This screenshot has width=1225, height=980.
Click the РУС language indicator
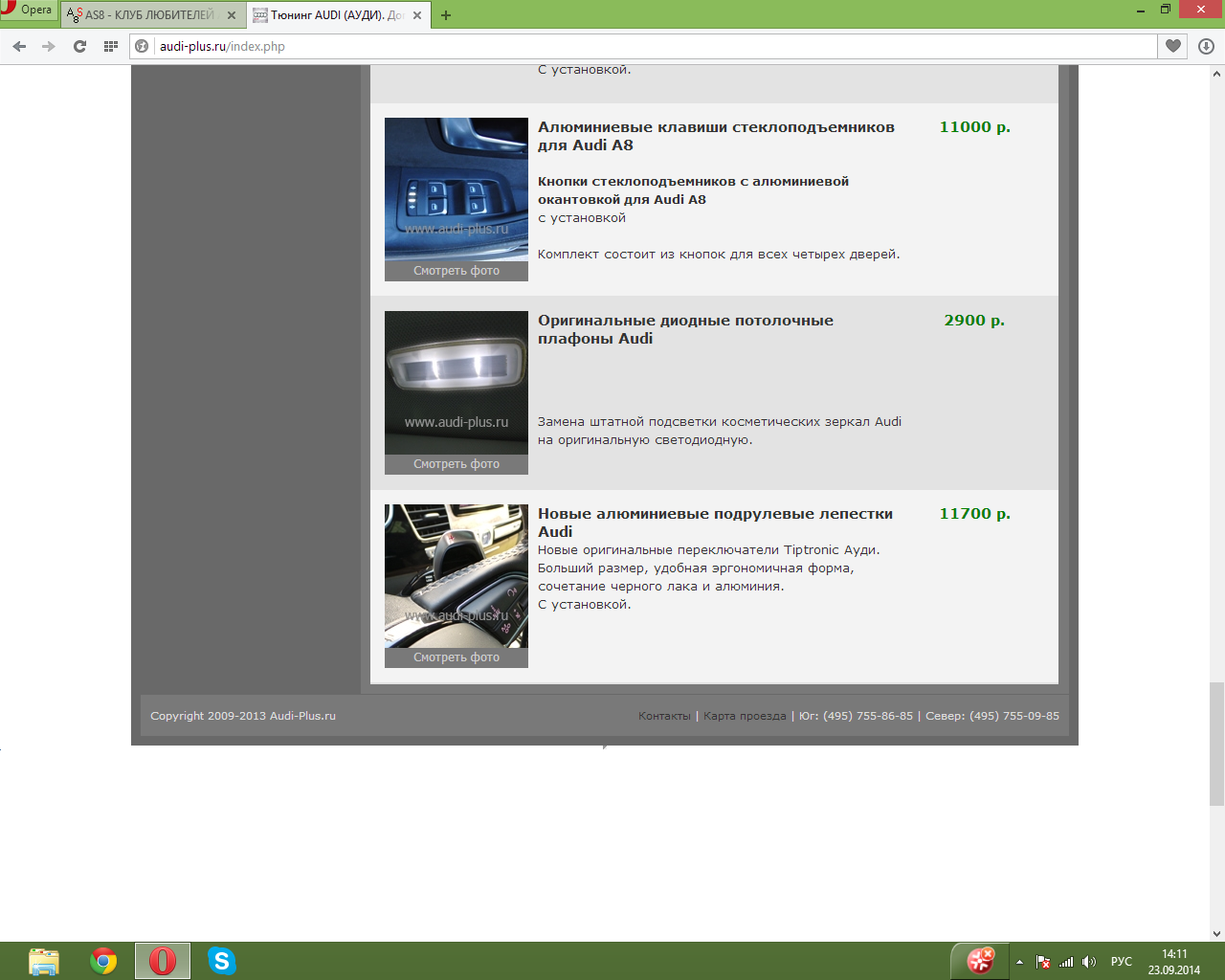pos(1121,962)
